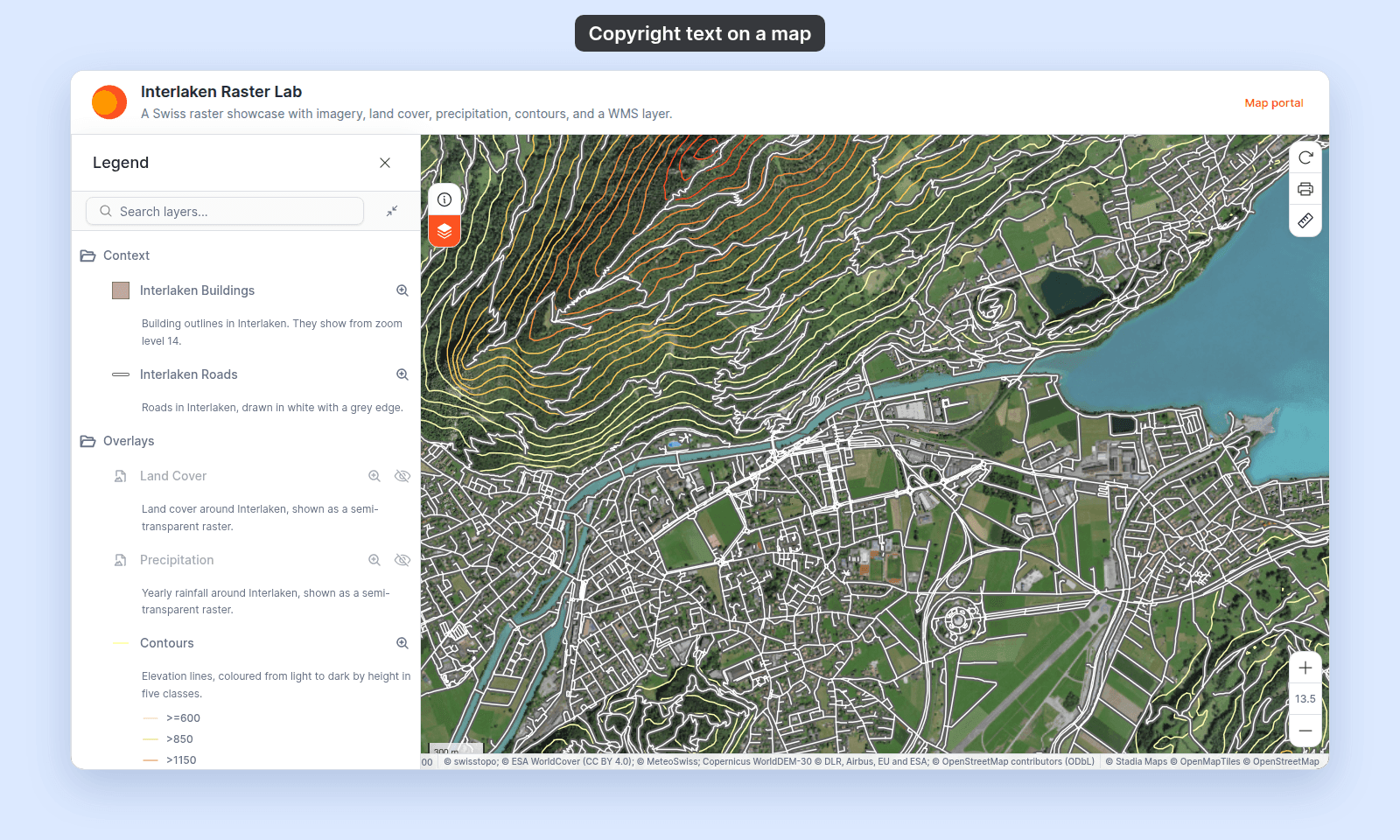
Task: Select the Interlaken Buildings layer name
Action: pos(198,290)
